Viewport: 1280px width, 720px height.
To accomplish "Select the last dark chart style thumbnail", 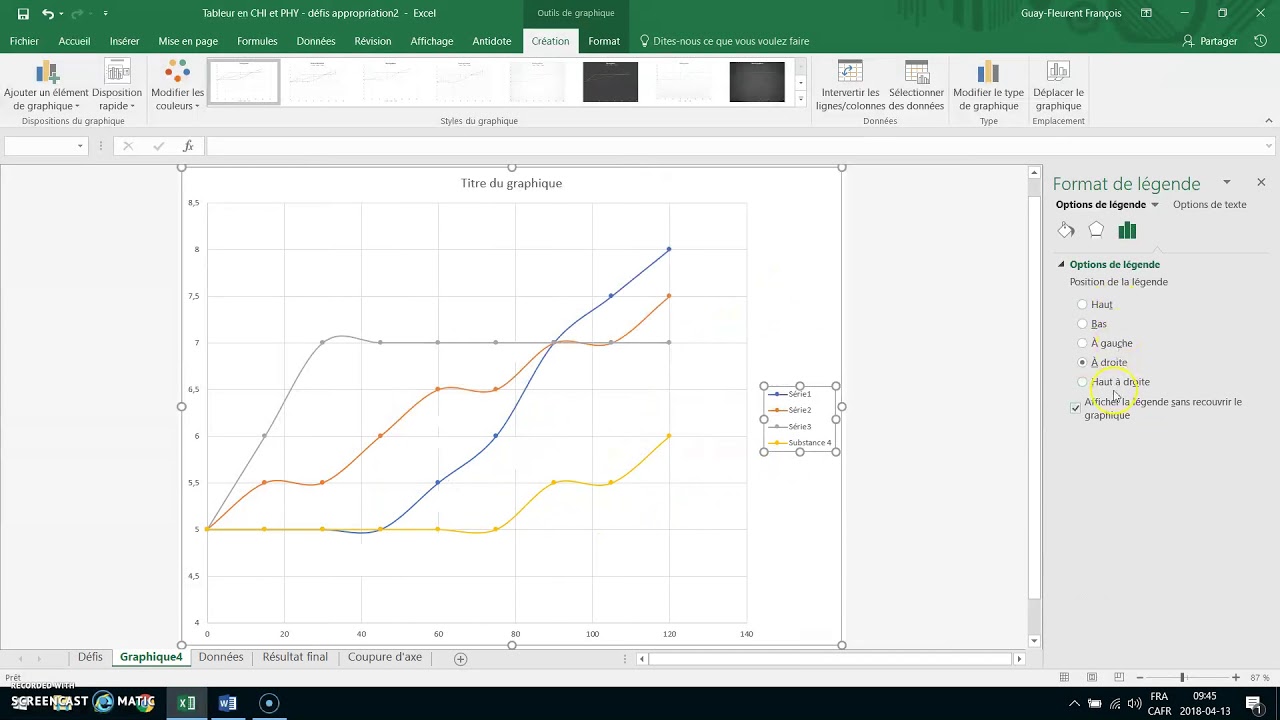I will [x=757, y=82].
